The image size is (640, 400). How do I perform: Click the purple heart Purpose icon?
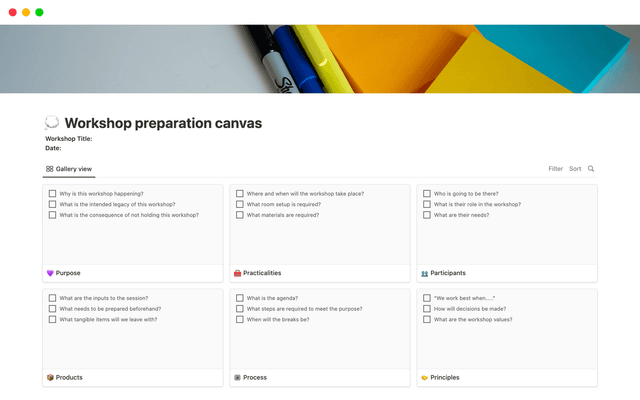point(51,272)
